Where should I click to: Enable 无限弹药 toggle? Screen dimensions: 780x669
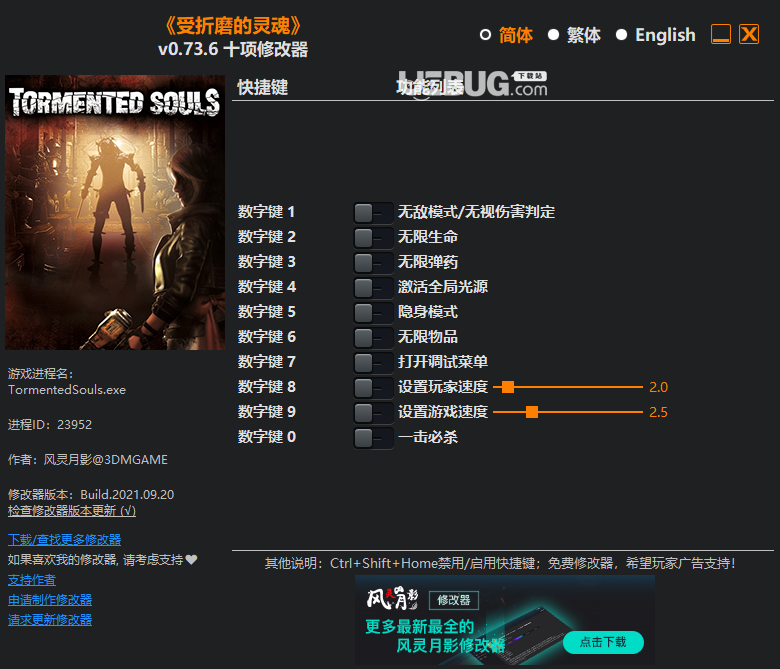pos(373,263)
